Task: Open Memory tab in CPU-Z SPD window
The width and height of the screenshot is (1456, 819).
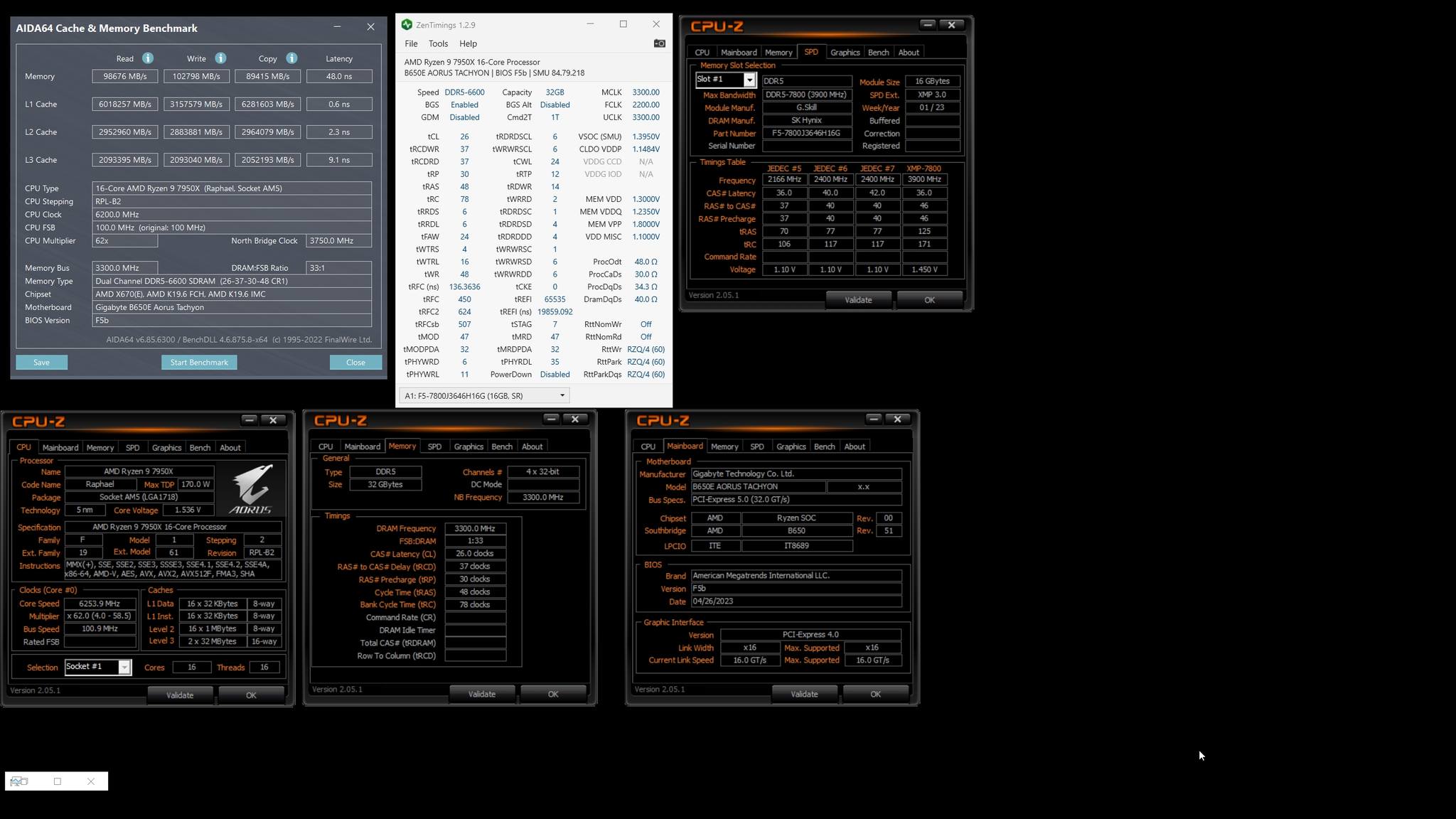Action: [x=778, y=52]
